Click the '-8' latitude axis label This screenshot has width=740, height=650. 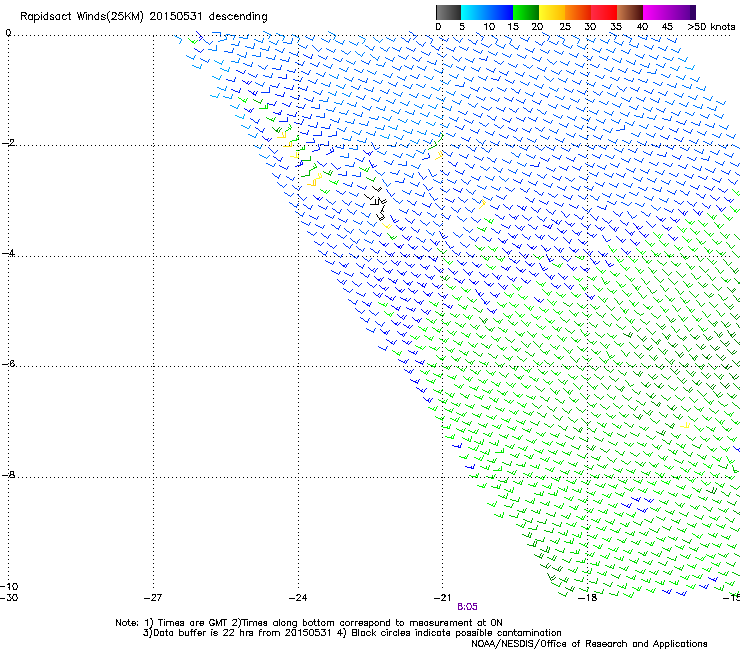[8, 474]
